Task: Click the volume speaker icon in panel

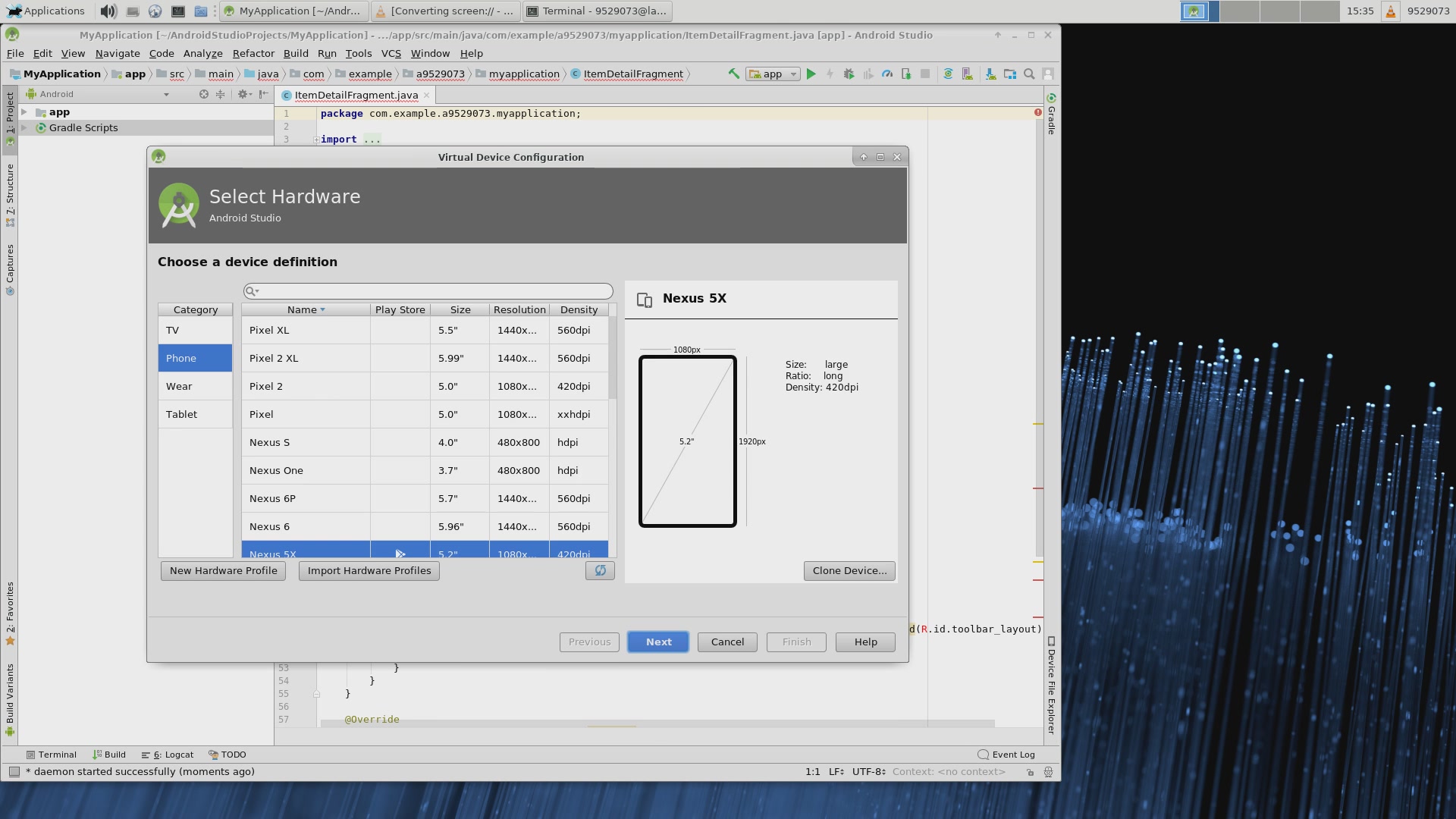Action: [108, 11]
